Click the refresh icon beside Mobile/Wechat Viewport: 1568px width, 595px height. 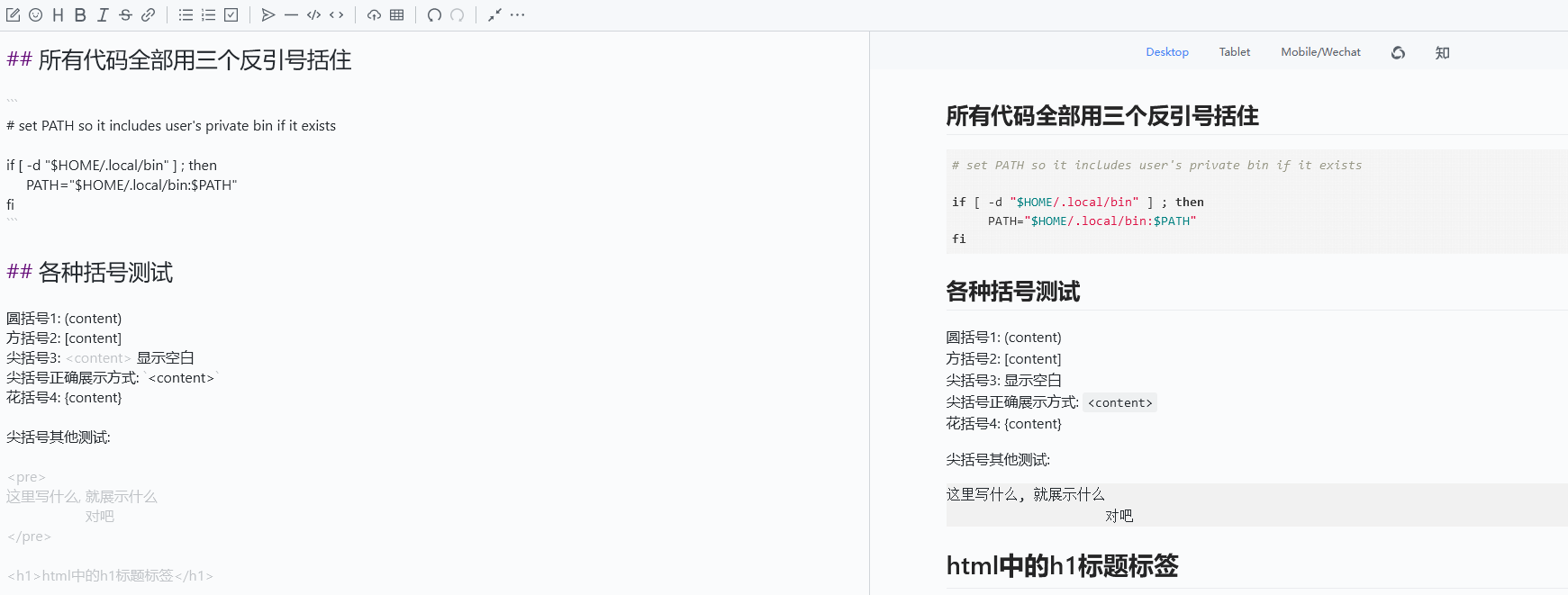[x=1398, y=52]
